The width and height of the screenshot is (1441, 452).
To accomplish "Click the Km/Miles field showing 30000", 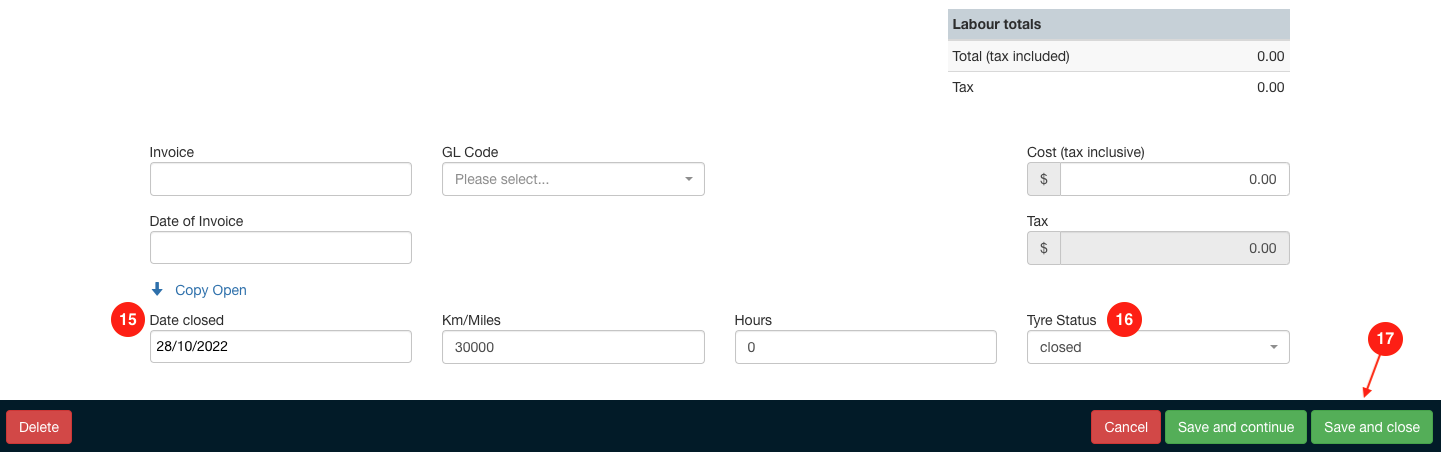I will [573, 347].
